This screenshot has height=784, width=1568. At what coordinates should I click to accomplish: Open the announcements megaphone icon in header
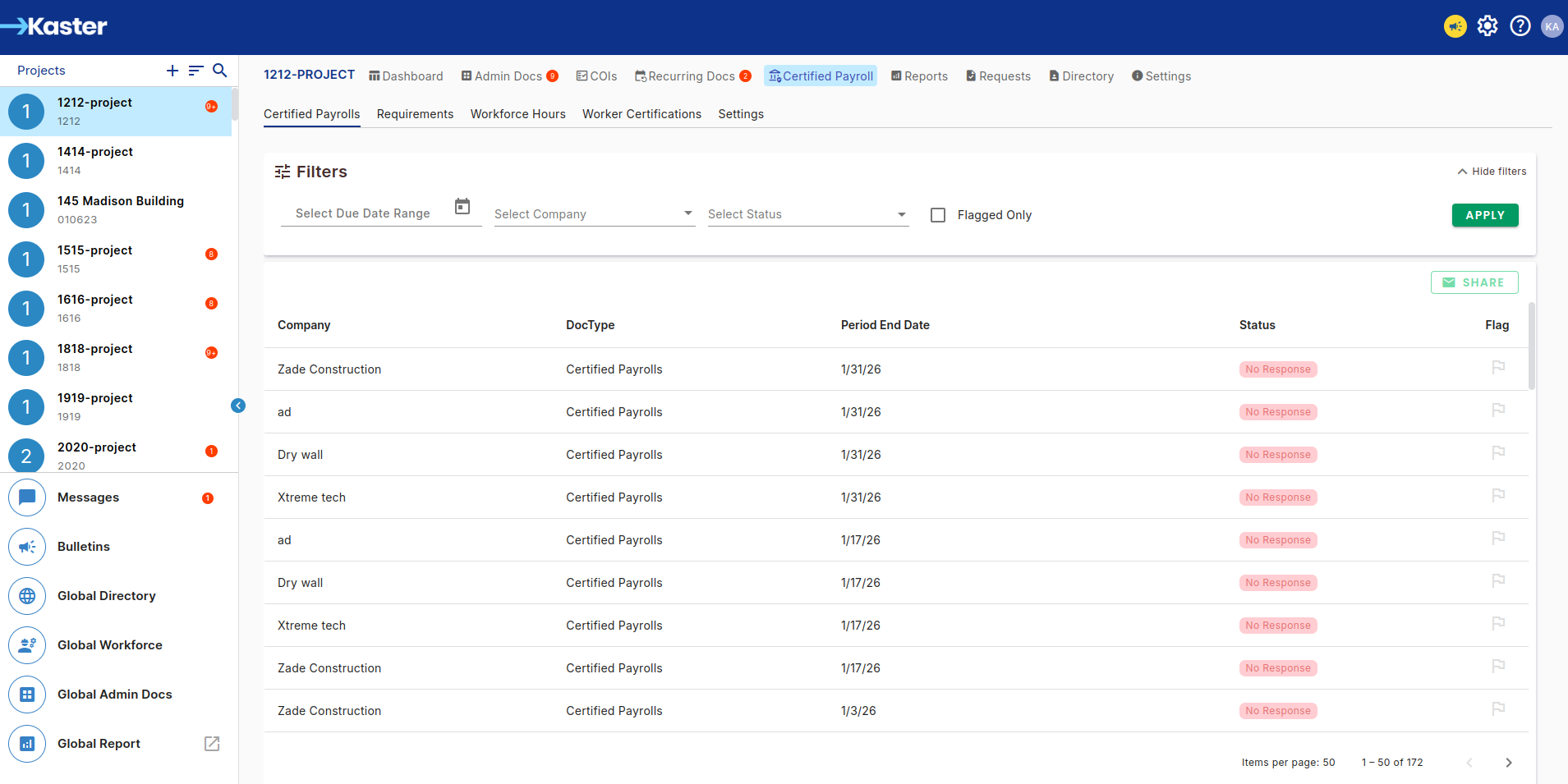click(1455, 26)
